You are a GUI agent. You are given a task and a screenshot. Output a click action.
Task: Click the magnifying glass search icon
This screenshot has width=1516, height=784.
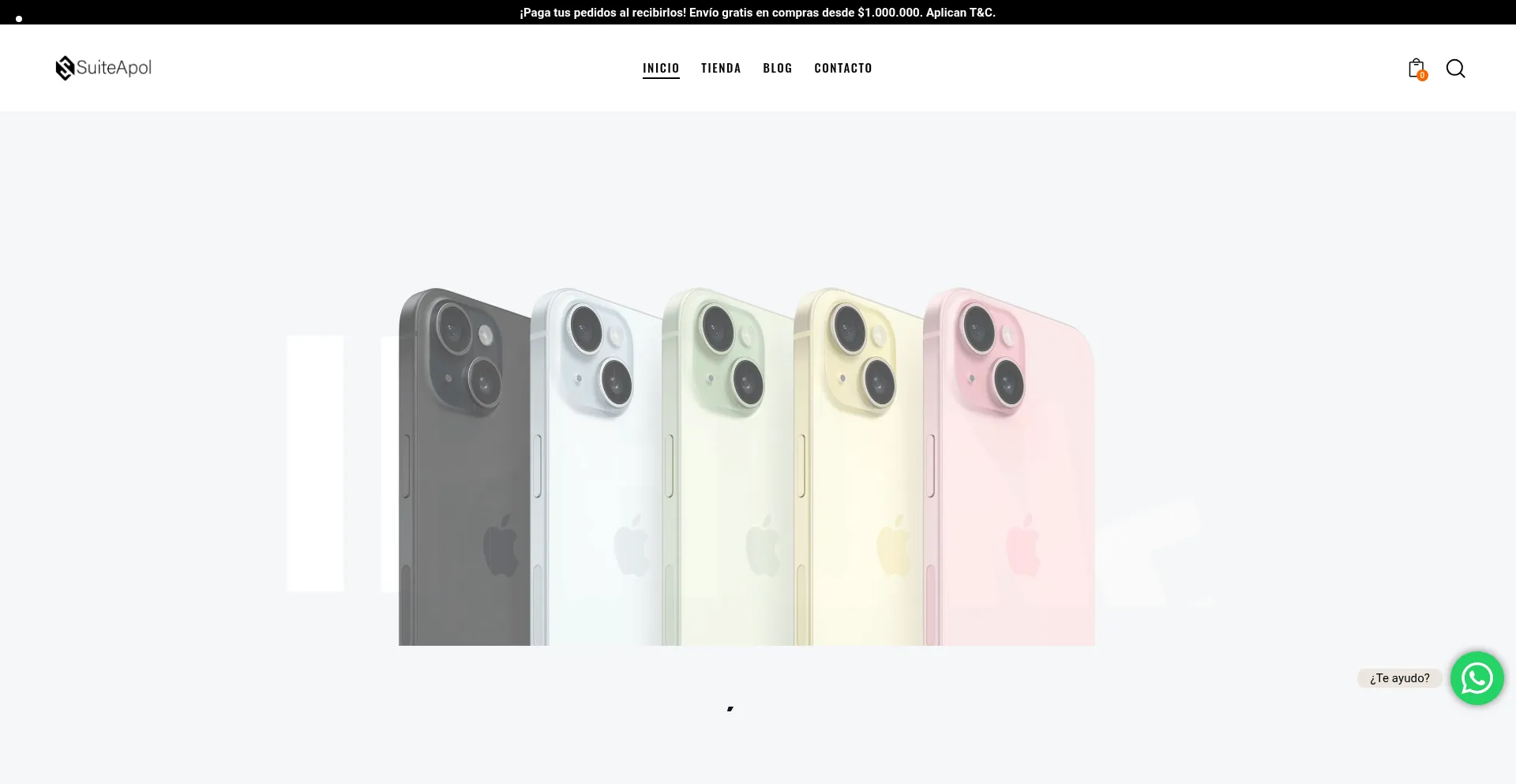coord(1455,69)
